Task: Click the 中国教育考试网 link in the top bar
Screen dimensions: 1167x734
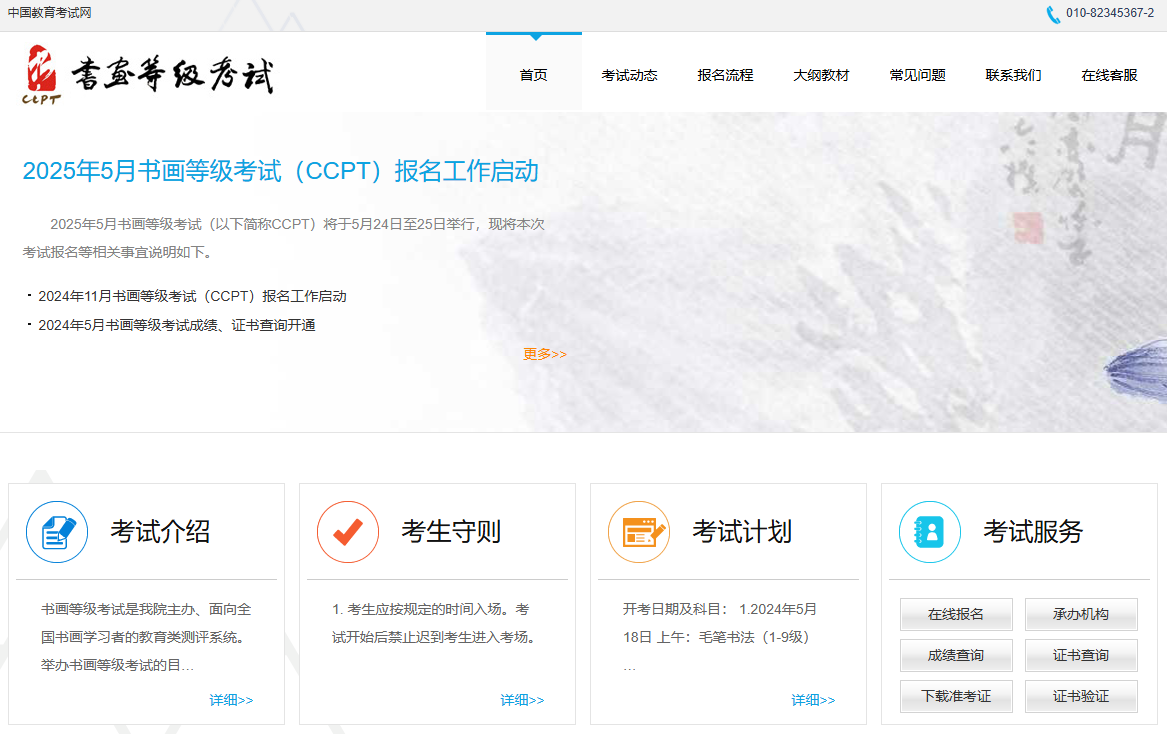Action: 49,13
